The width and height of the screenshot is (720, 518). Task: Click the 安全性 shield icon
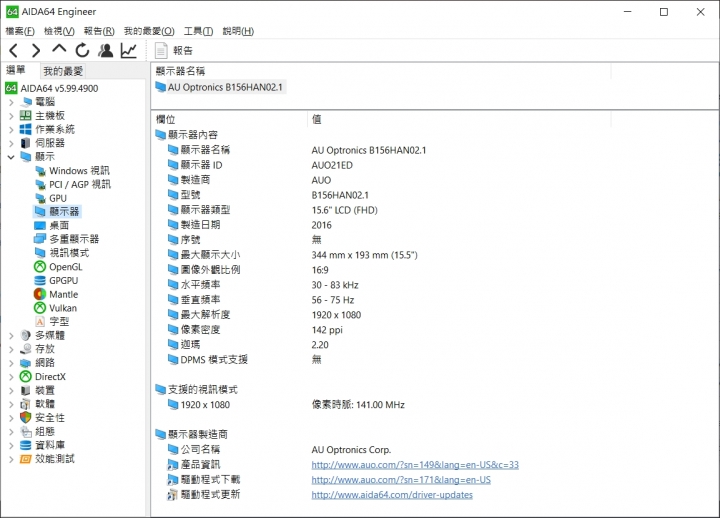click(x=26, y=418)
